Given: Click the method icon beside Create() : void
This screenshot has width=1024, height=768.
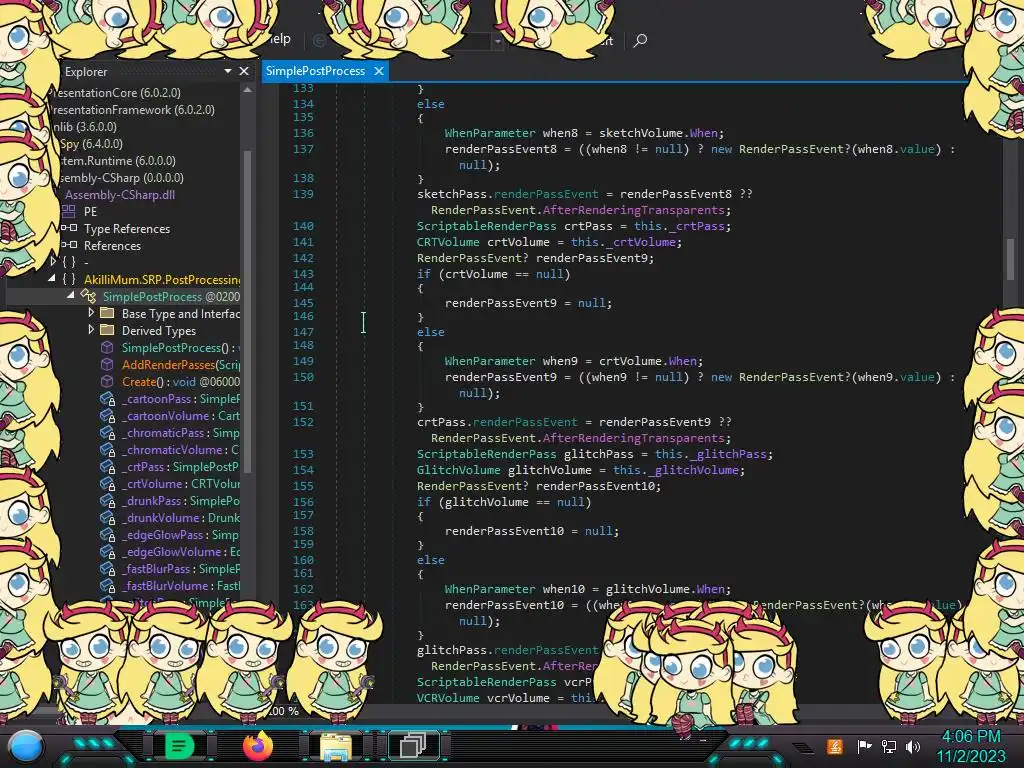Looking at the screenshot, I should point(107,381).
